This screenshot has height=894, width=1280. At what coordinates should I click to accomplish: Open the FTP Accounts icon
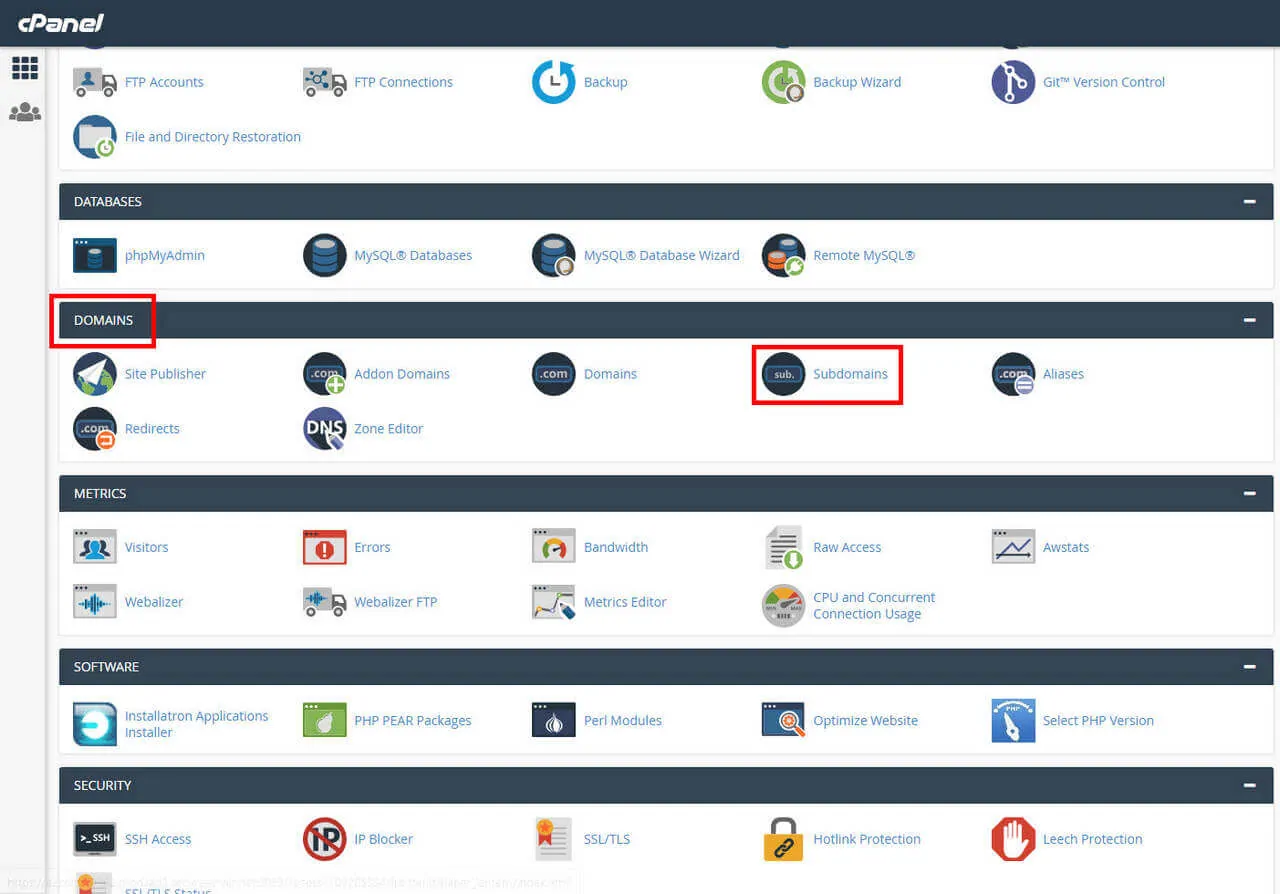coord(95,82)
